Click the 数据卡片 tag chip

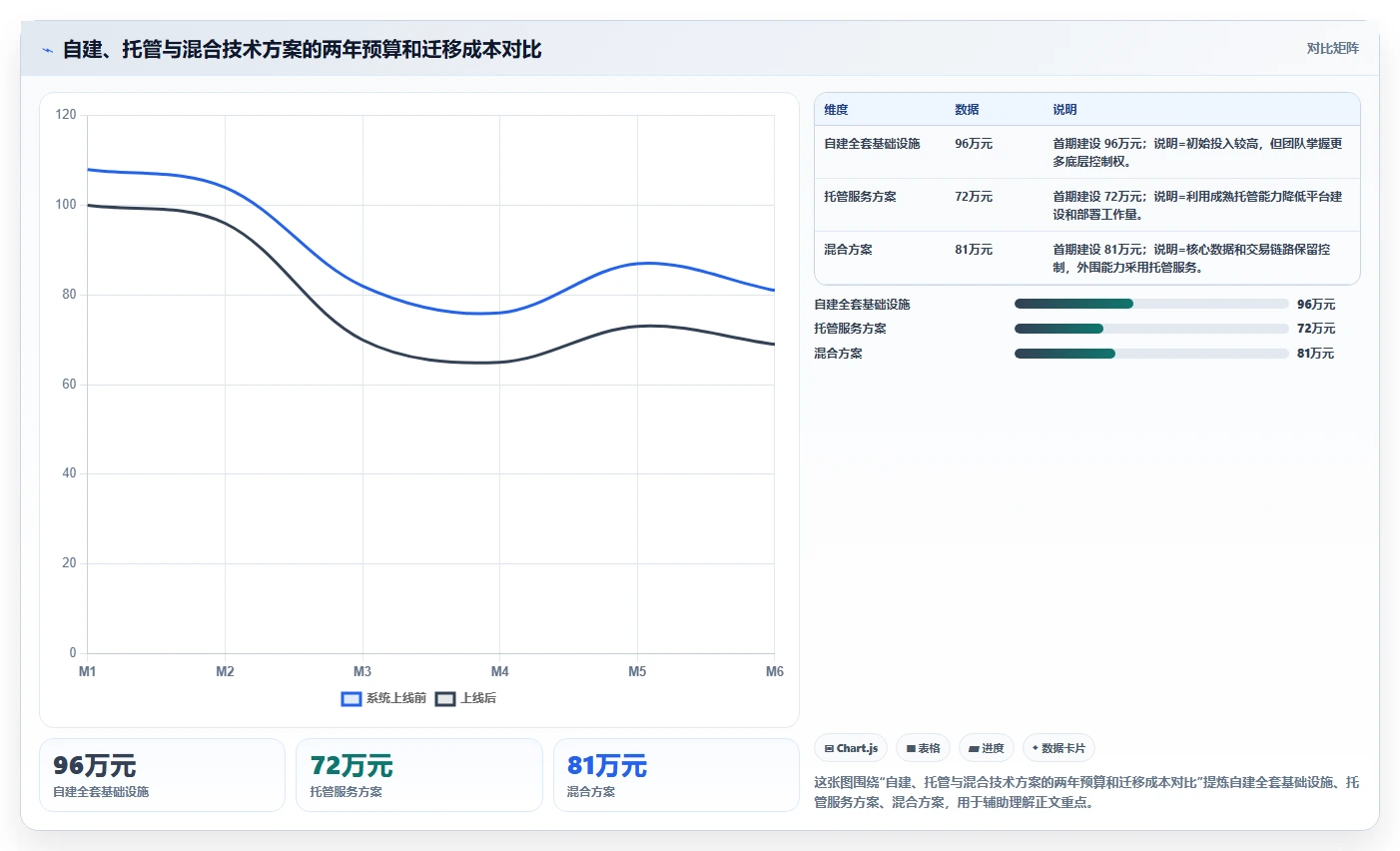[1058, 748]
